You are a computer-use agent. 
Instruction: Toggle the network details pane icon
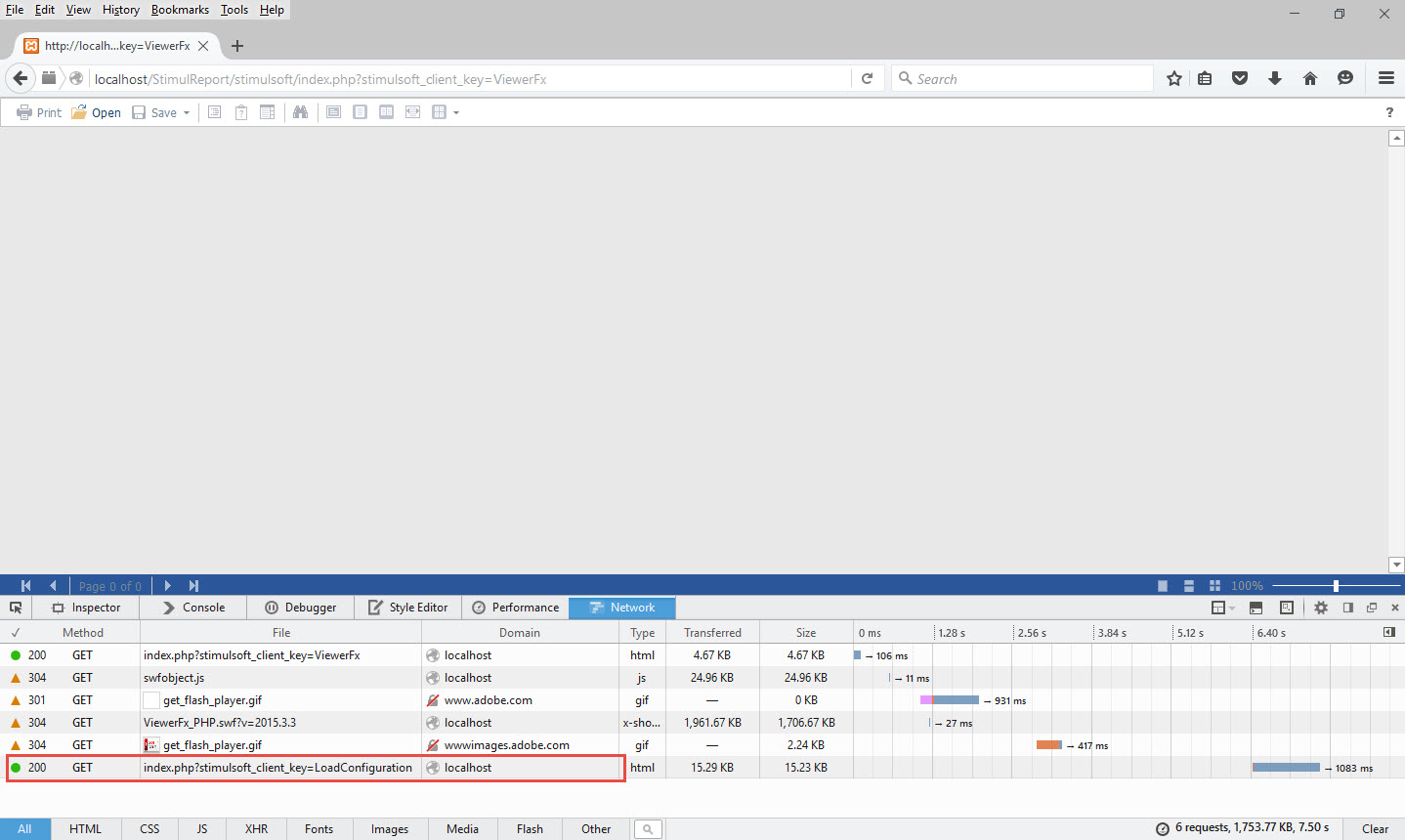click(x=1389, y=632)
